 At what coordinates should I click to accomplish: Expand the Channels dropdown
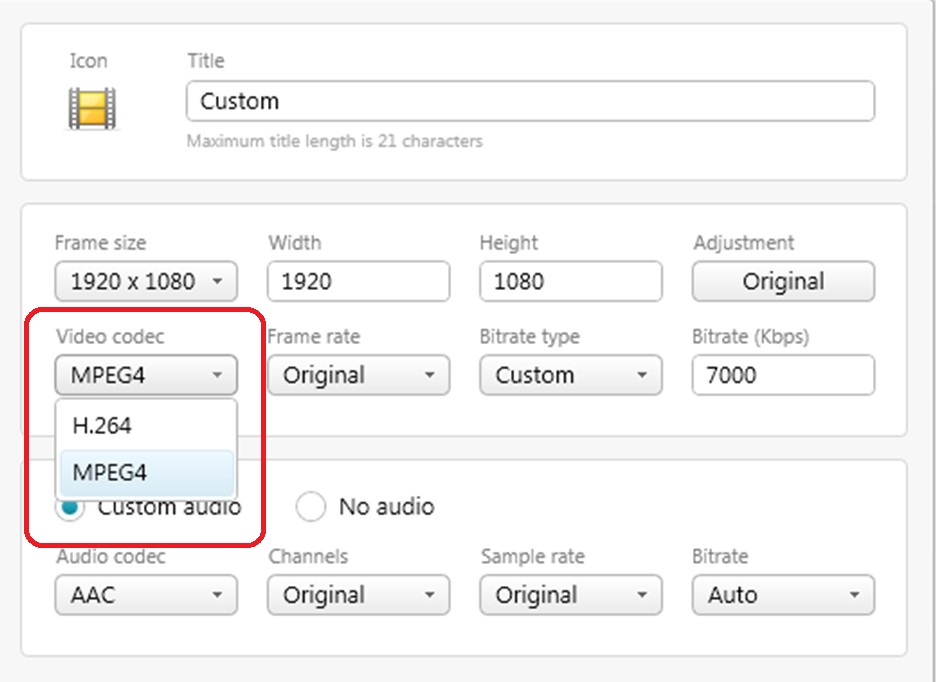pyautogui.click(x=358, y=595)
